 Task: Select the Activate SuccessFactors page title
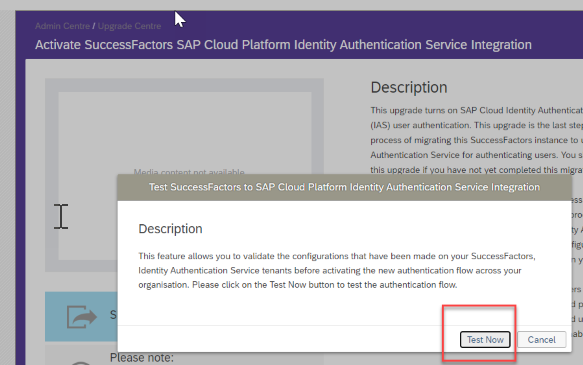[x=283, y=45]
